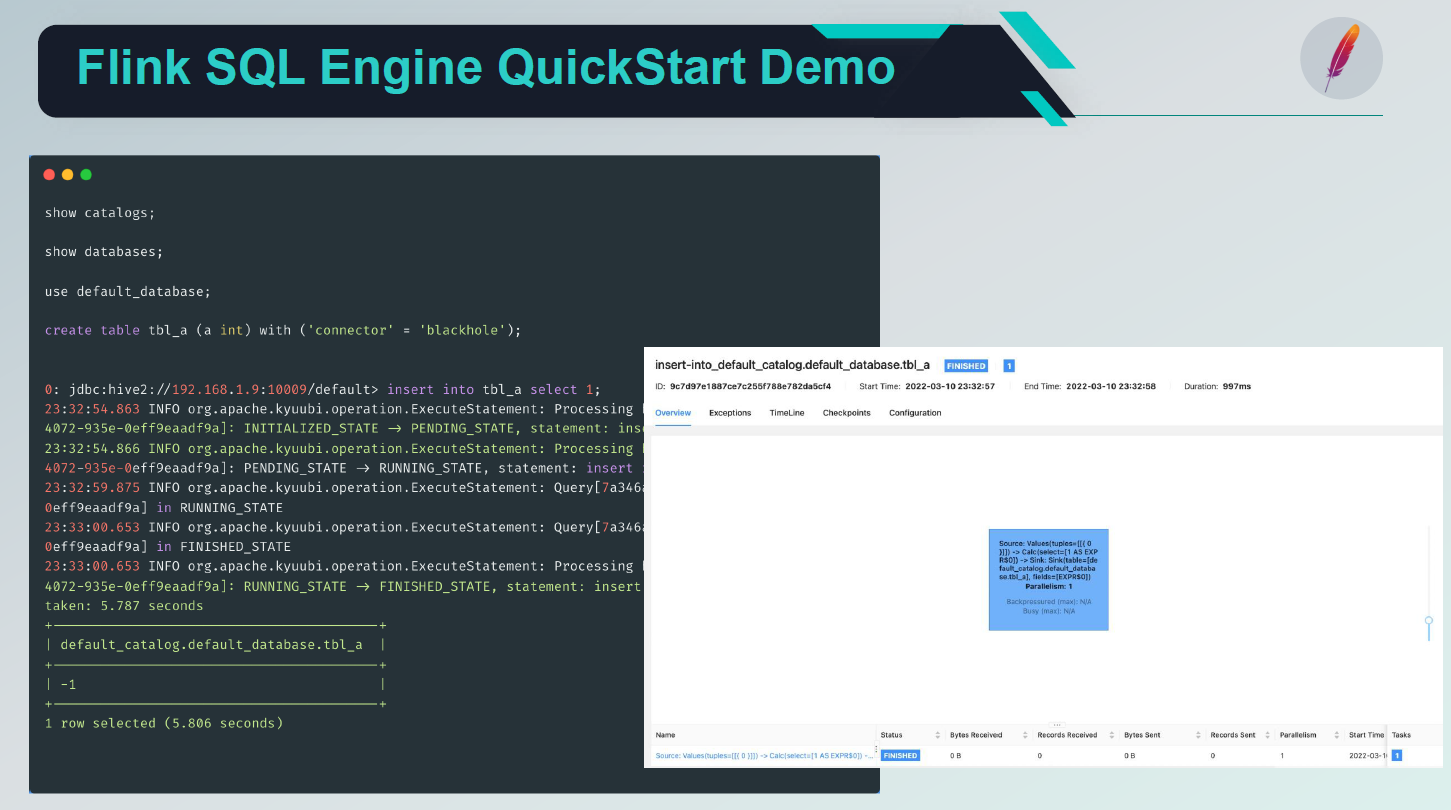Click the Apache feather logo

click(x=1341, y=58)
